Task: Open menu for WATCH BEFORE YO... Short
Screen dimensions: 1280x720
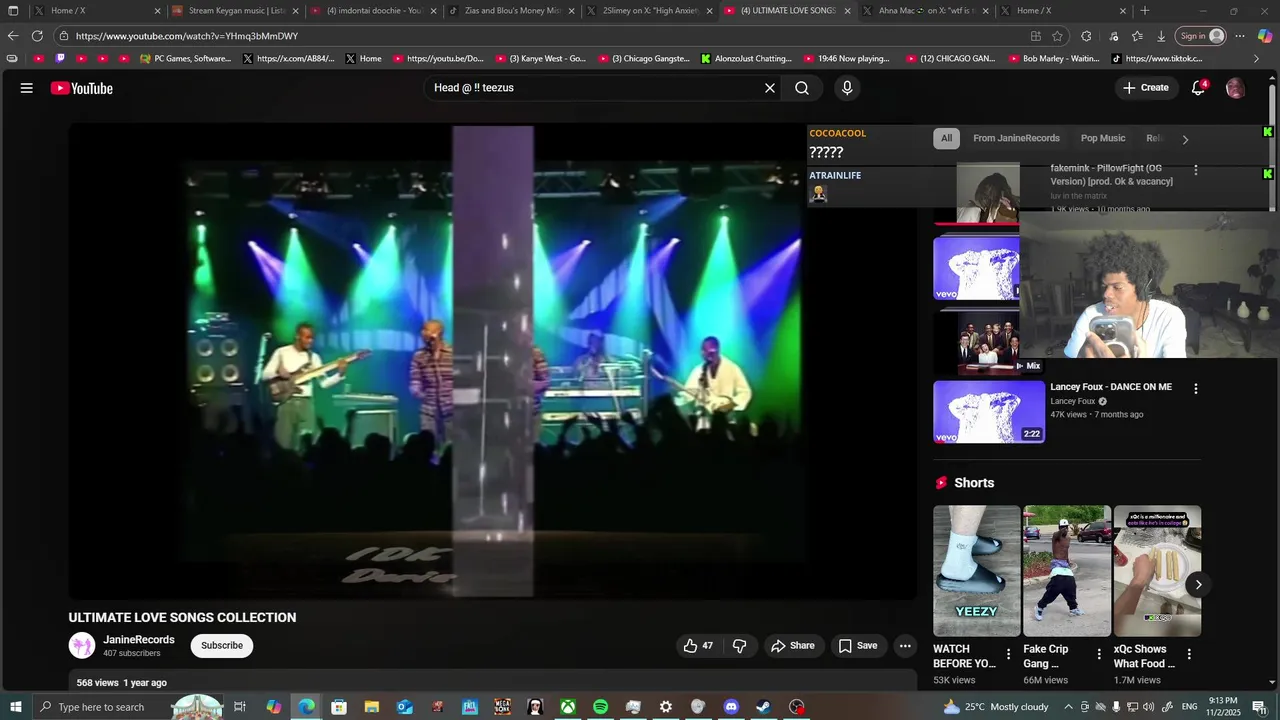Action: (1008, 654)
